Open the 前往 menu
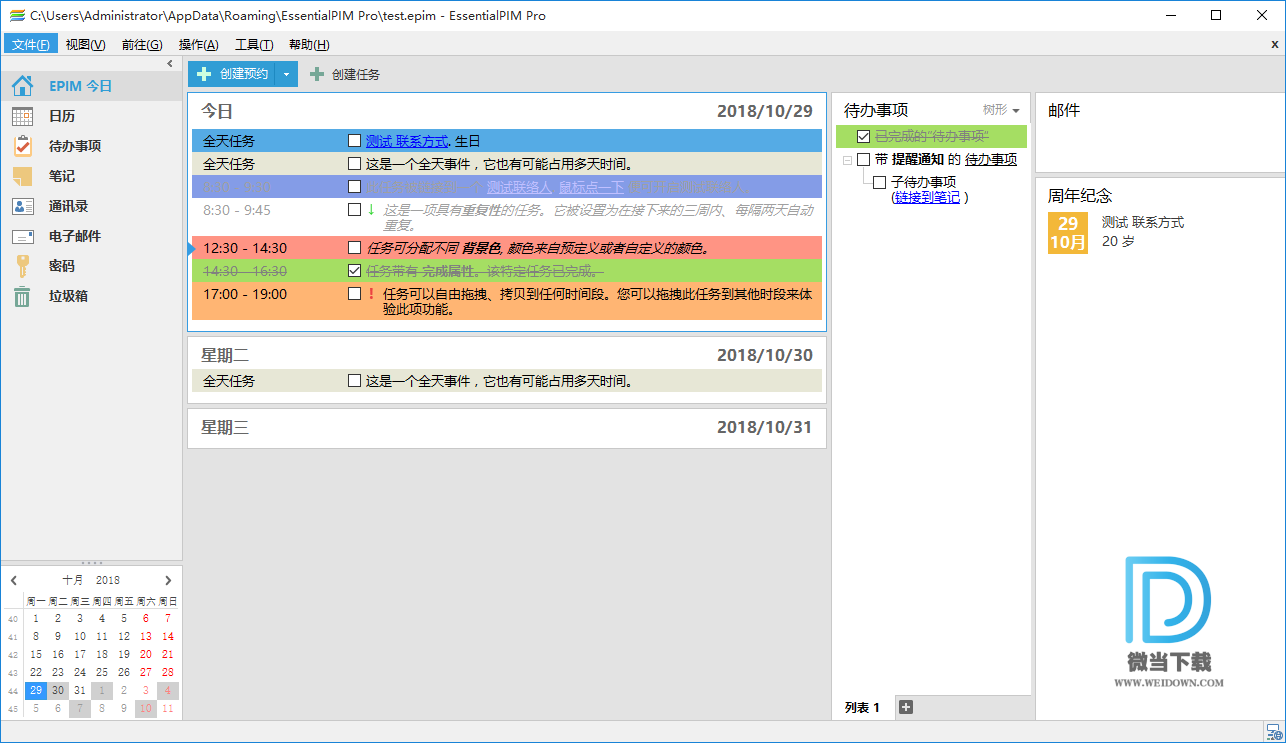Image resolution: width=1286 pixels, height=743 pixels. pos(142,45)
